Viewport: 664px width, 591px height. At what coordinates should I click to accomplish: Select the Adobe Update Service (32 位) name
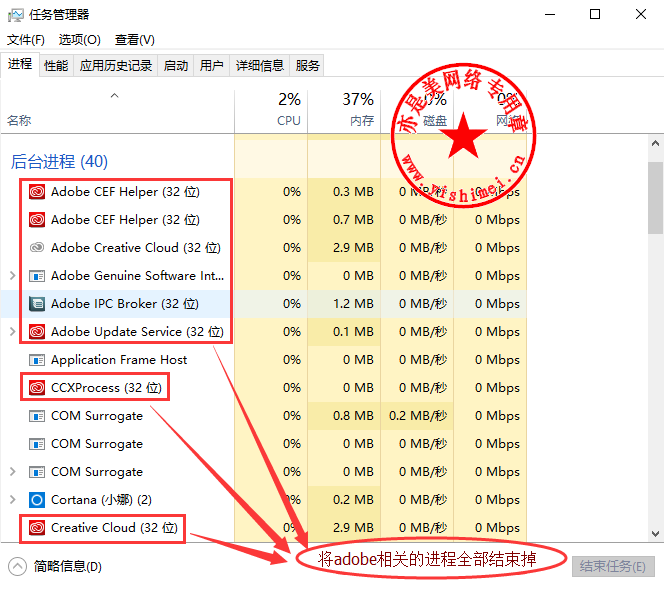point(137,332)
